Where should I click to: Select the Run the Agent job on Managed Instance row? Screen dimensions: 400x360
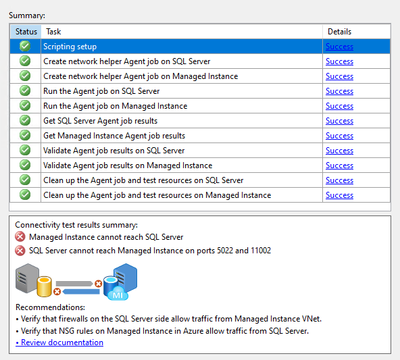200,106
